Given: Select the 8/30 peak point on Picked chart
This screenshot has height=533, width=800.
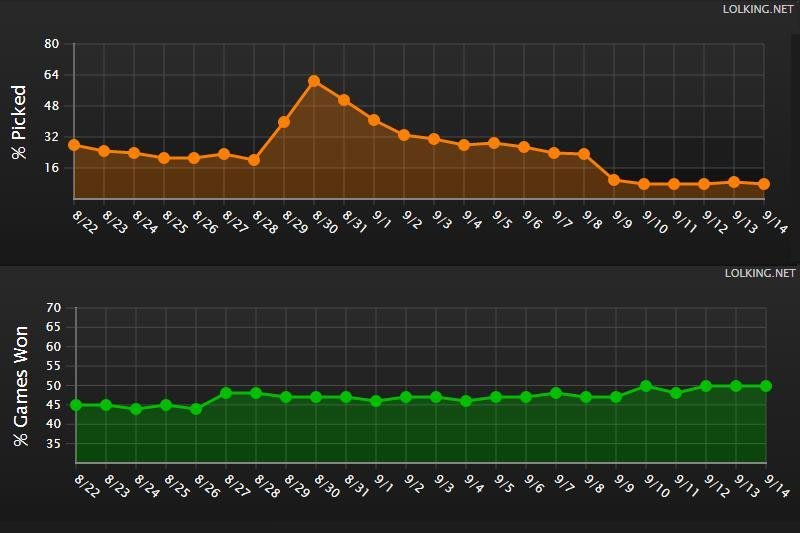Looking at the screenshot, I should 314,81.
